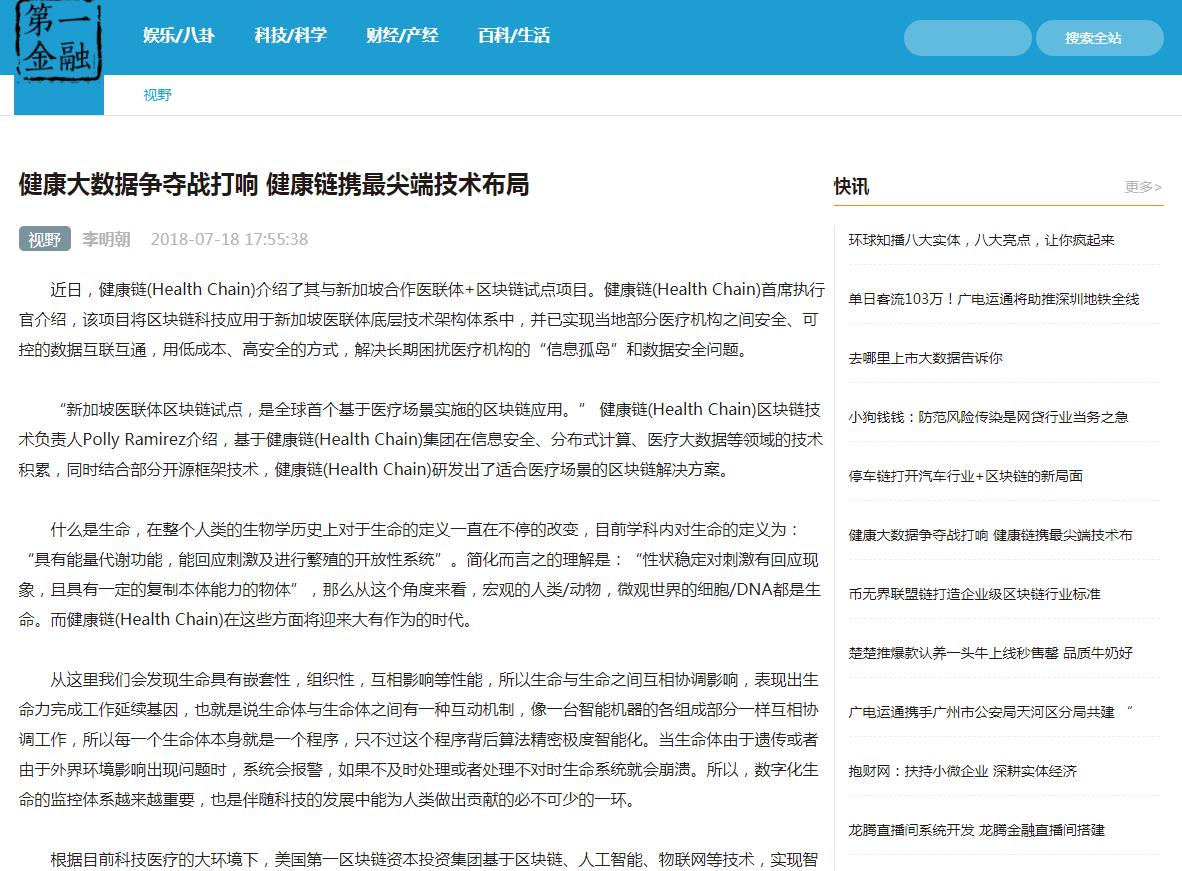This screenshot has width=1182, height=871.
Task: Click the 更多> link in 快讯
Action: tap(1143, 186)
